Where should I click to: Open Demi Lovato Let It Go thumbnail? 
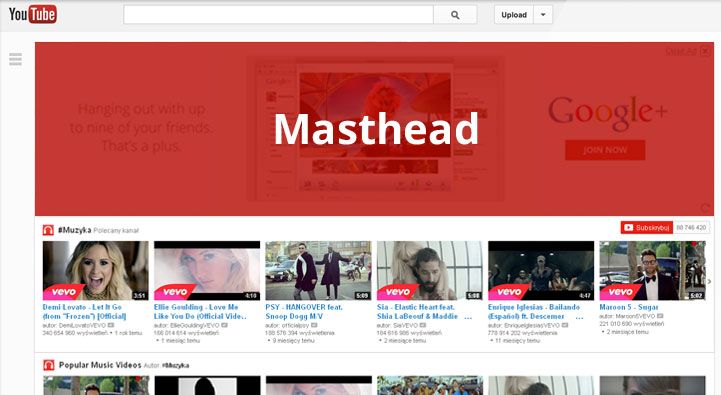pyautogui.click(x=96, y=270)
